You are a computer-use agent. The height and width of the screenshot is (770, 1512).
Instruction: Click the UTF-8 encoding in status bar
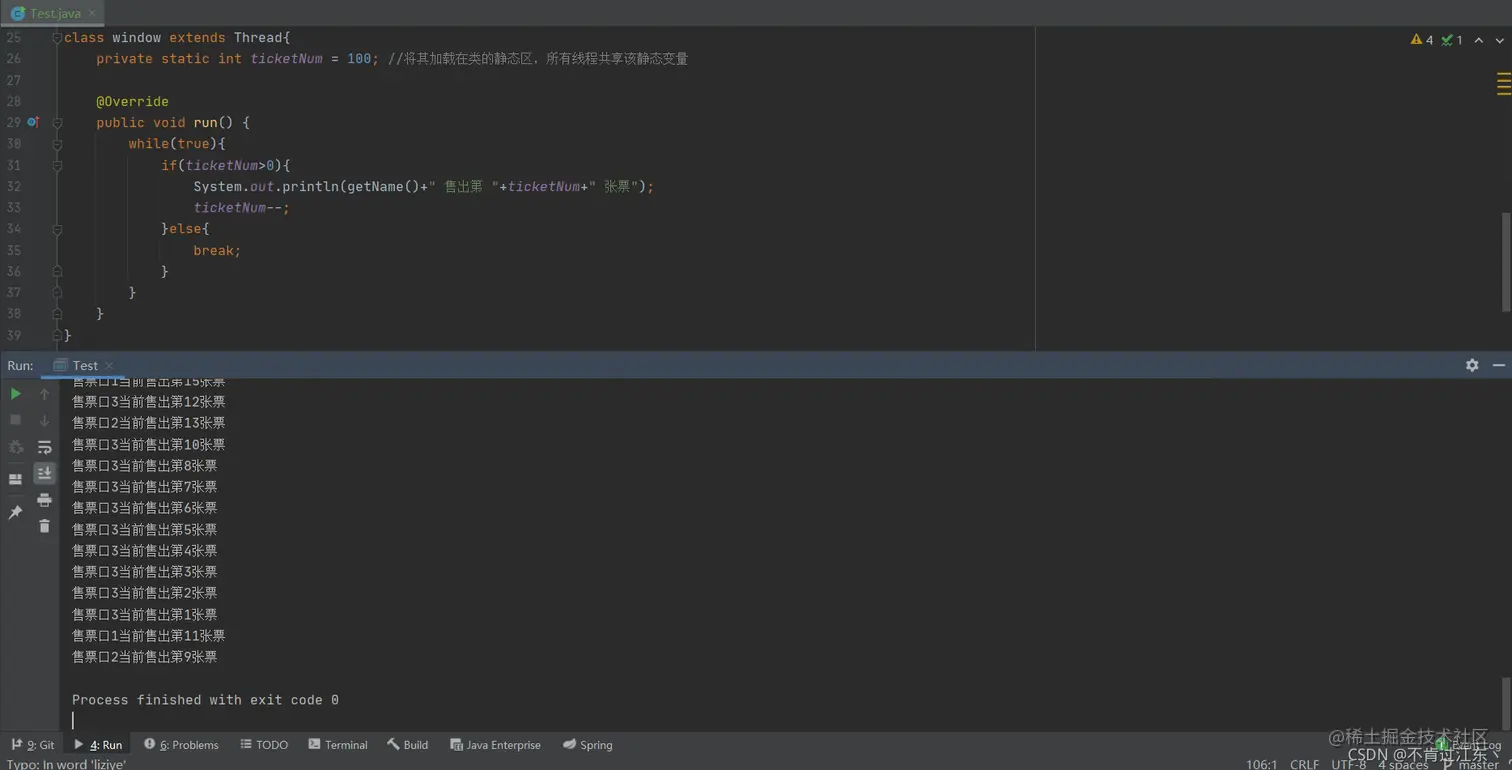pos(1348,764)
